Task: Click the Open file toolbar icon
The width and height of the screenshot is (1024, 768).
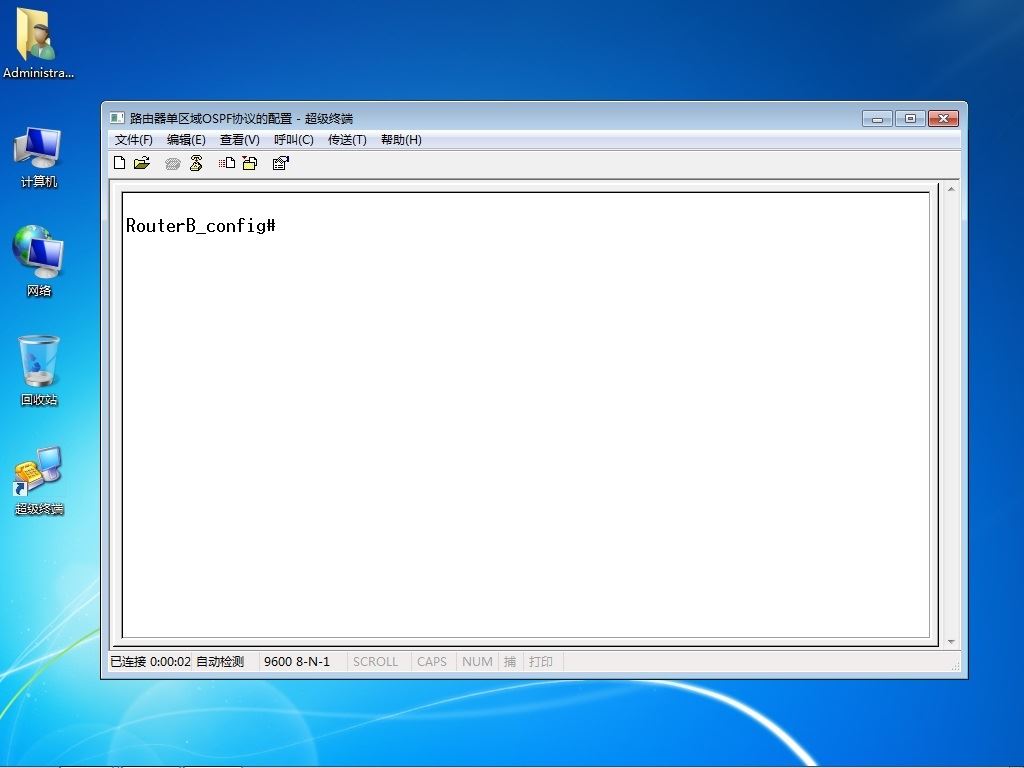Action: 142,163
